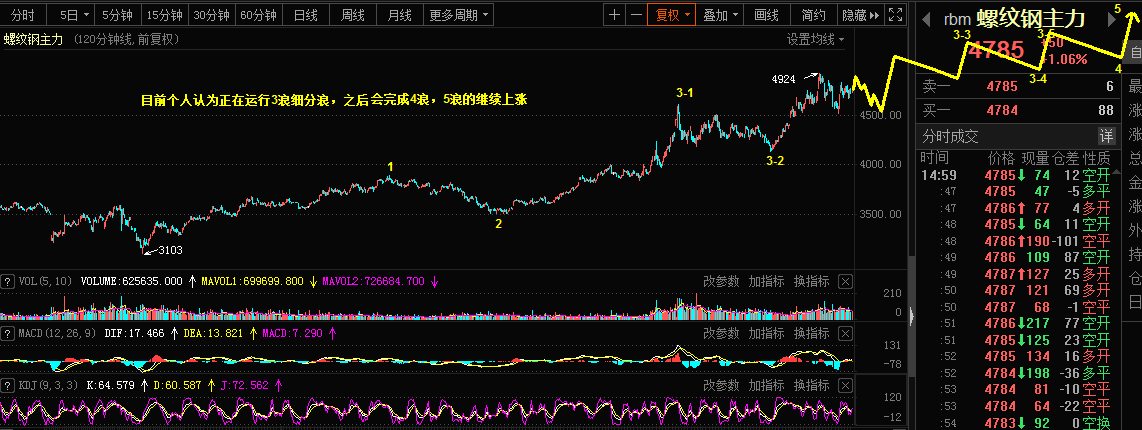Open help icon for MACD indicator
The height and width of the screenshot is (430, 1142).
point(8,333)
